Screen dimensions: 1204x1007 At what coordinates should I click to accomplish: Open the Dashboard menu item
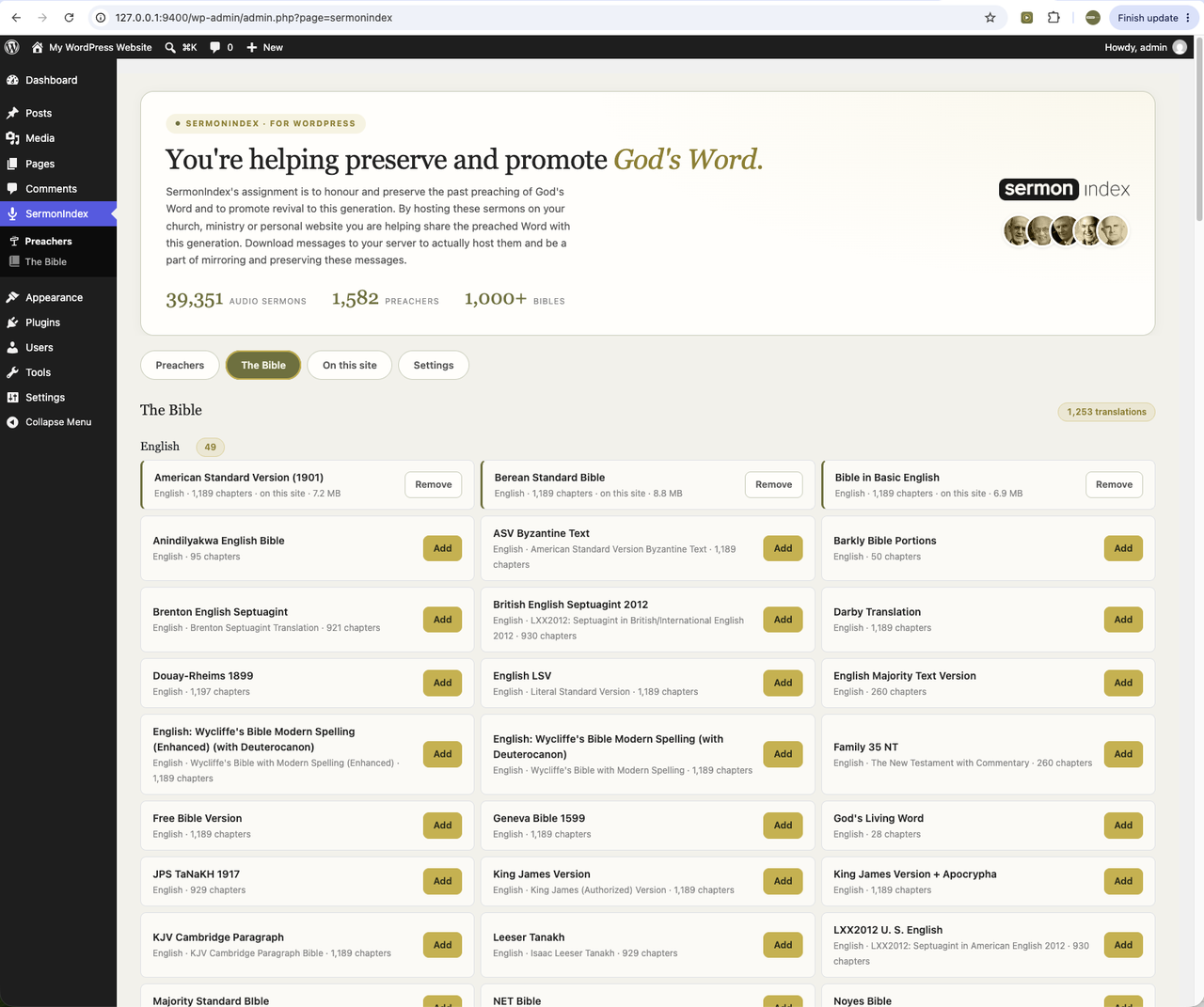58,80
